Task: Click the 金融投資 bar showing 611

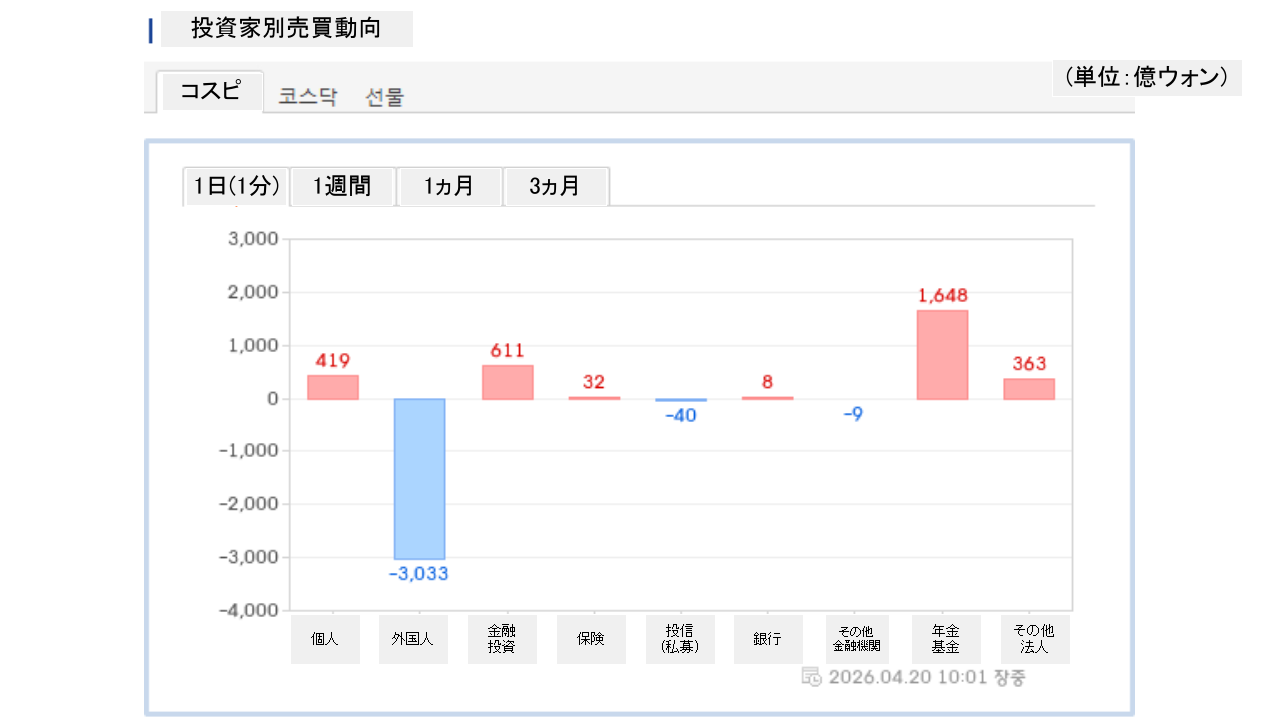Action: coord(507,382)
